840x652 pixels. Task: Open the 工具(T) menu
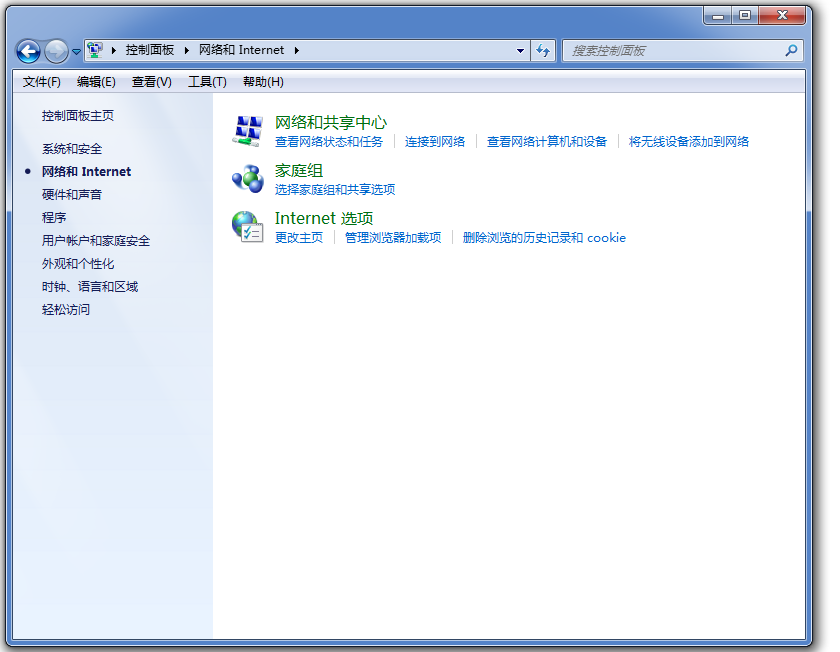point(207,82)
